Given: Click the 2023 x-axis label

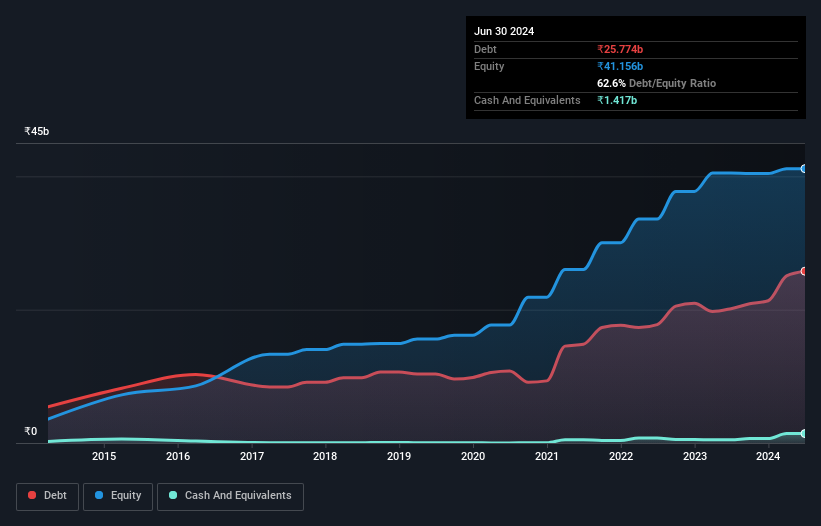Looking at the screenshot, I should (x=695, y=456).
